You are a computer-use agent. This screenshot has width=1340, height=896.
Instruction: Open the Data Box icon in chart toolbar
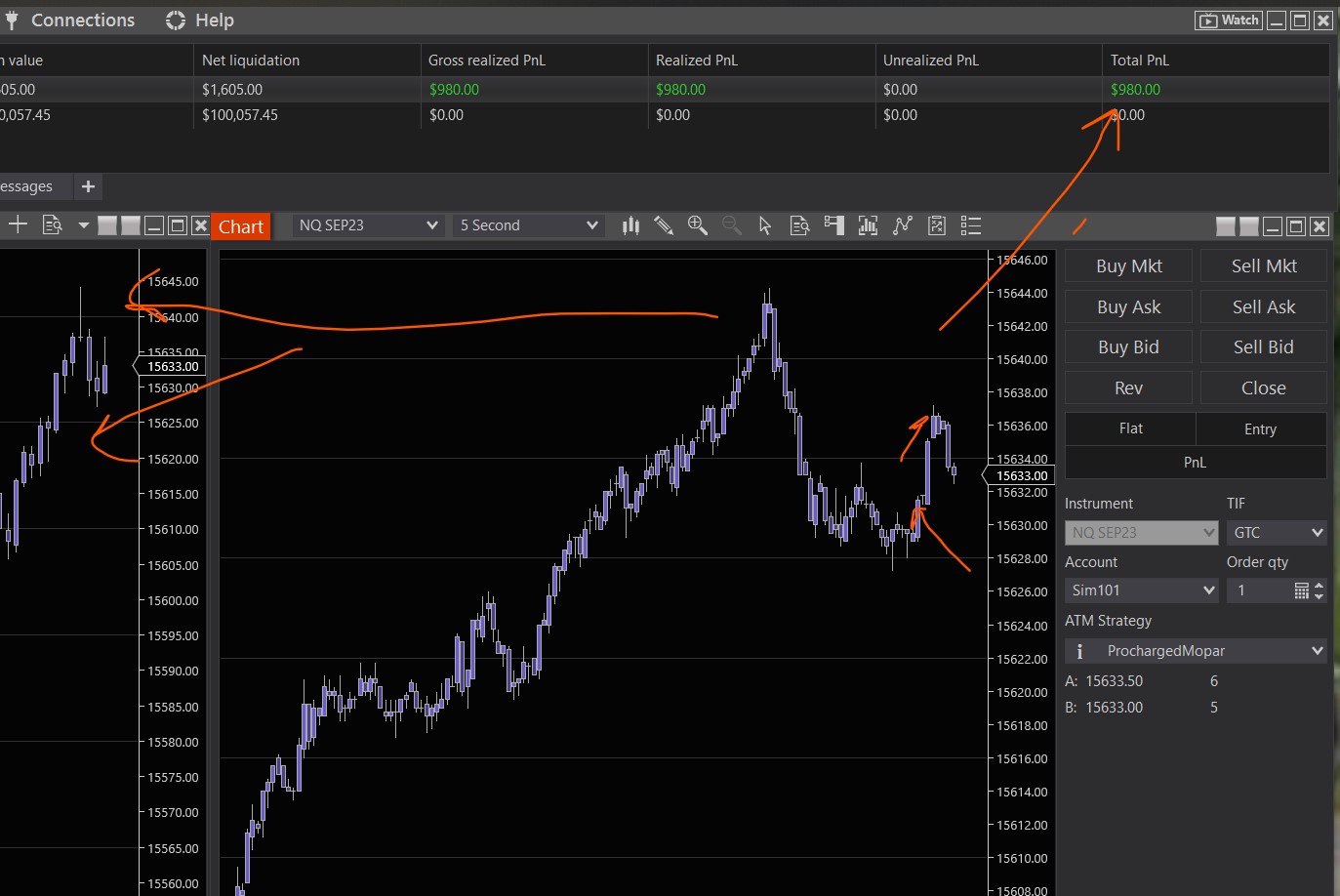799,225
